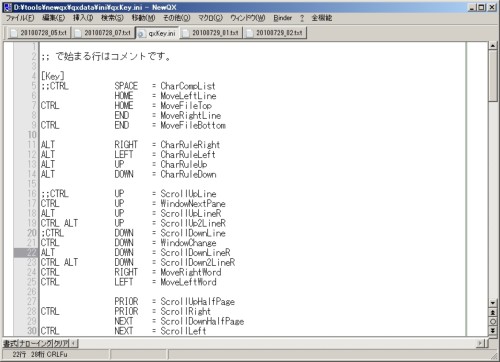Screen dimensions: 500x362
Task: Click the vertical scrollbar up arrow
Action: [493, 46]
